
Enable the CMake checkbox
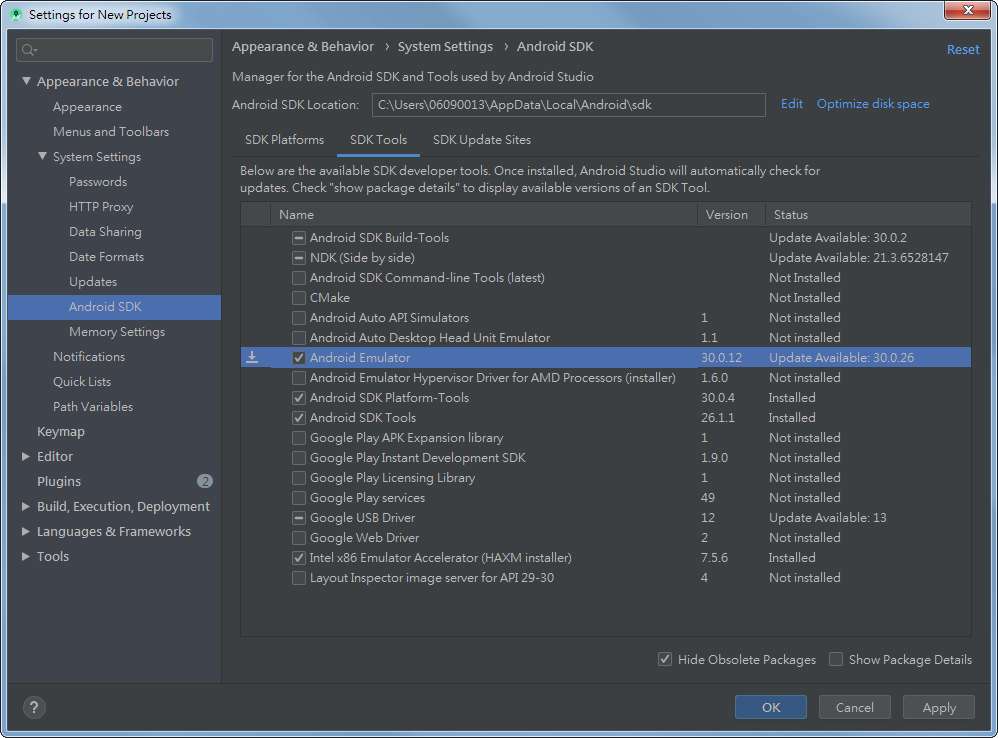[299, 298]
